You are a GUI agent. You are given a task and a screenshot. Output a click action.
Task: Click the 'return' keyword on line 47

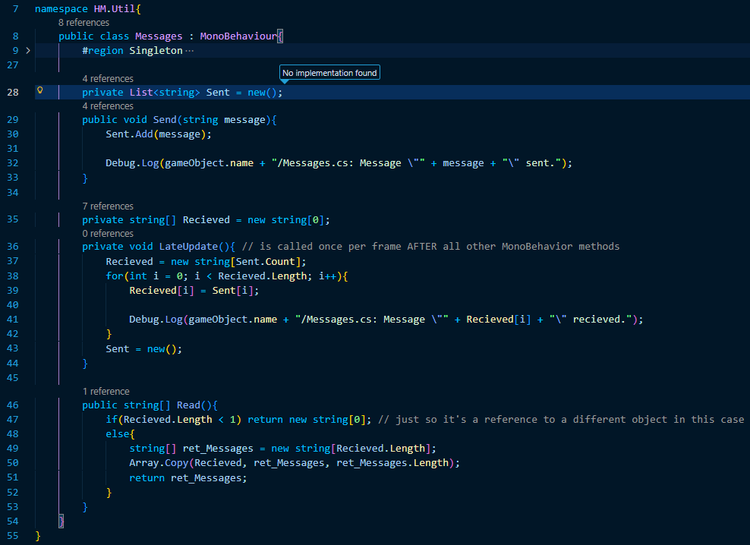(265, 420)
